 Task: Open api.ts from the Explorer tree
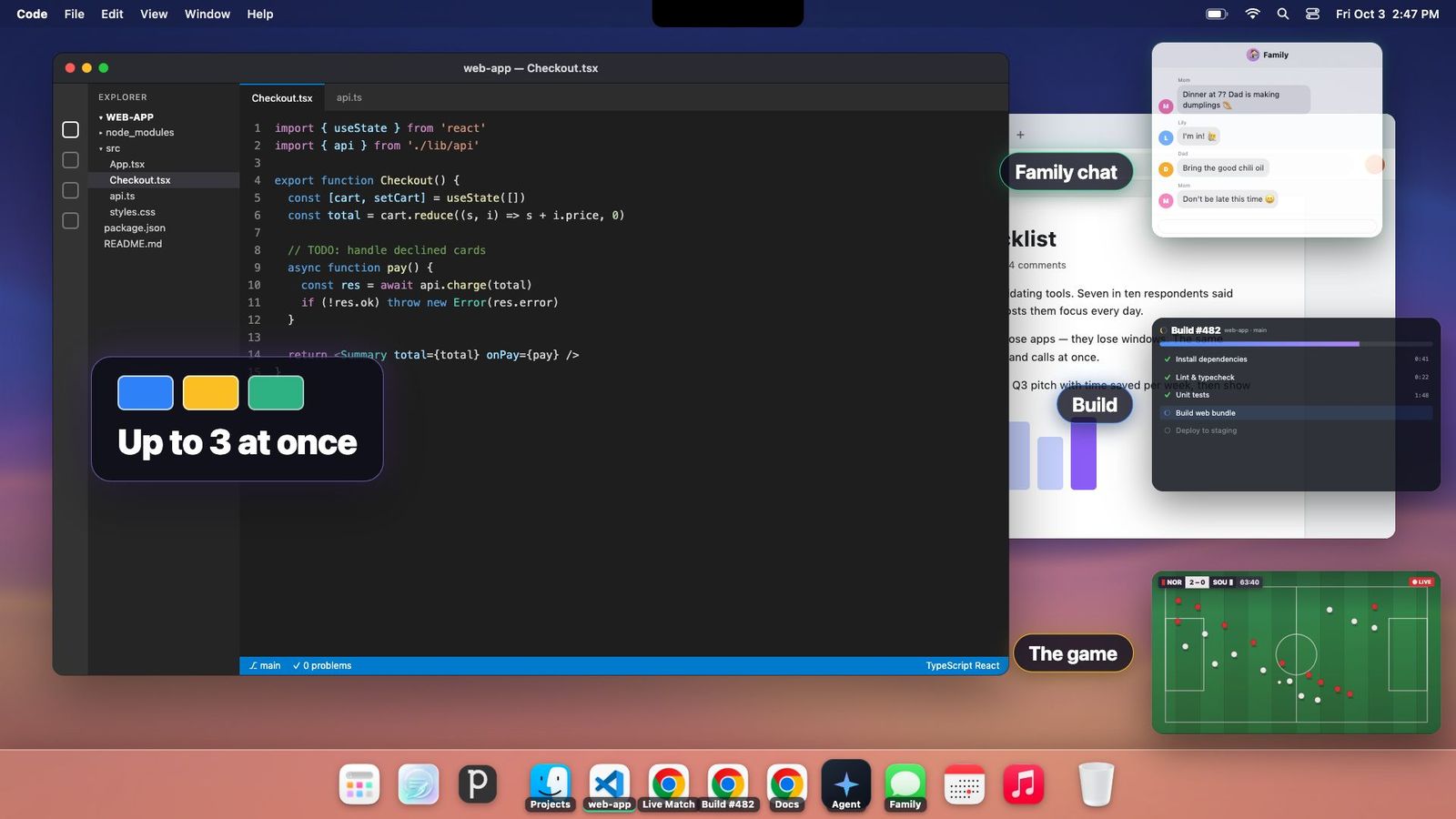point(122,197)
